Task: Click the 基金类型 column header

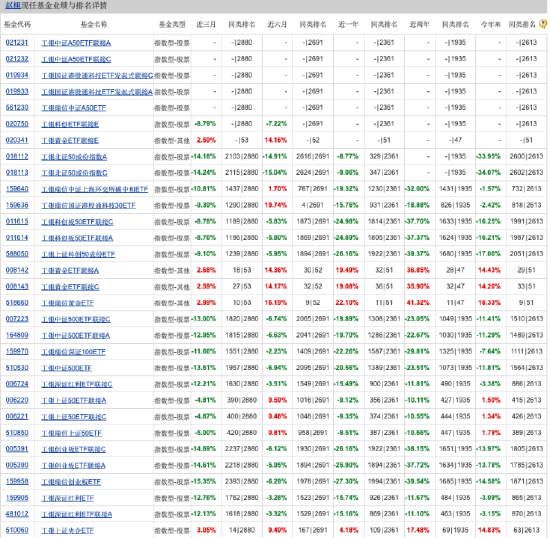Action: pyautogui.click(x=172, y=24)
